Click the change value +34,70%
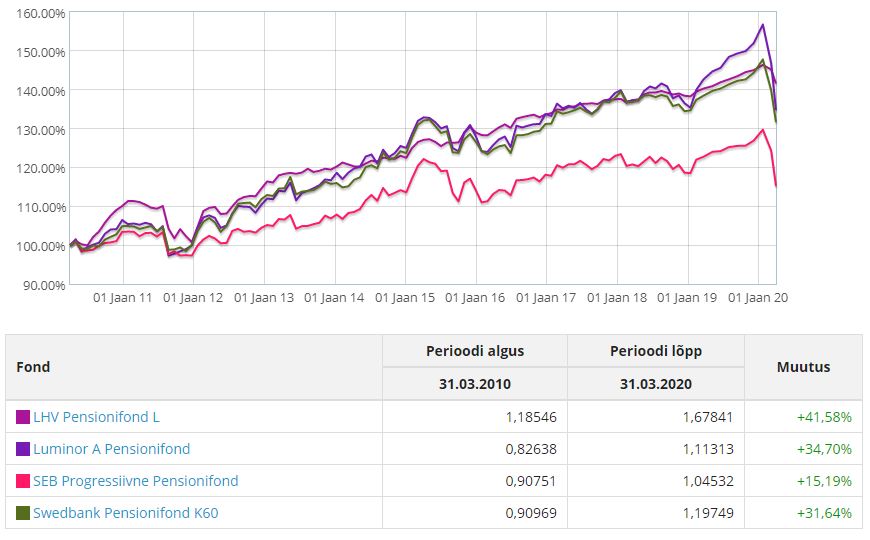Image resolution: width=870 pixels, height=540 pixels. coord(824,449)
